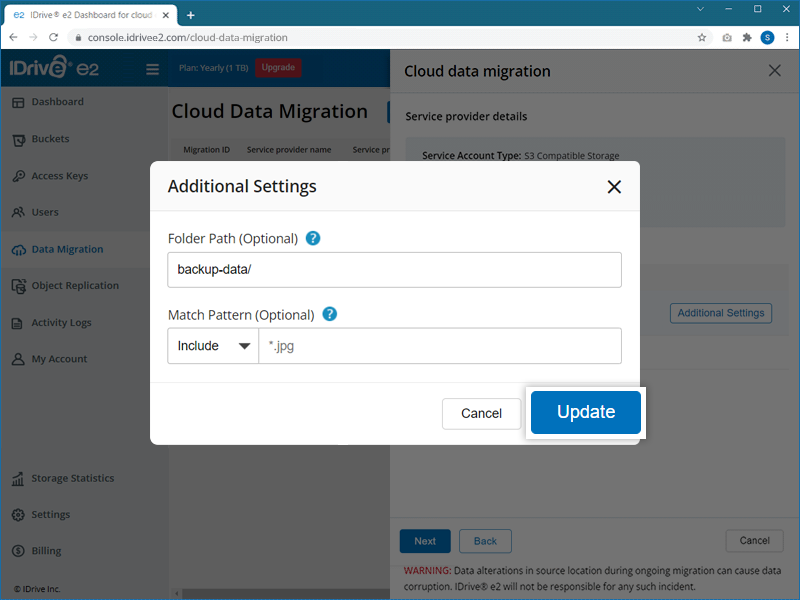The image size is (800, 600).
Task: Open the Include pattern dropdown
Action: coord(213,346)
